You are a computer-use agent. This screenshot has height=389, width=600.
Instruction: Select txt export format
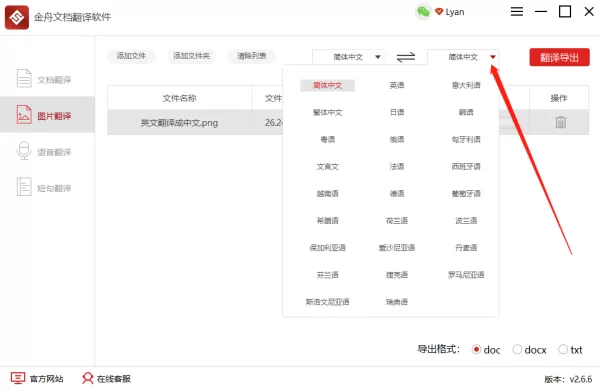tap(562, 349)
